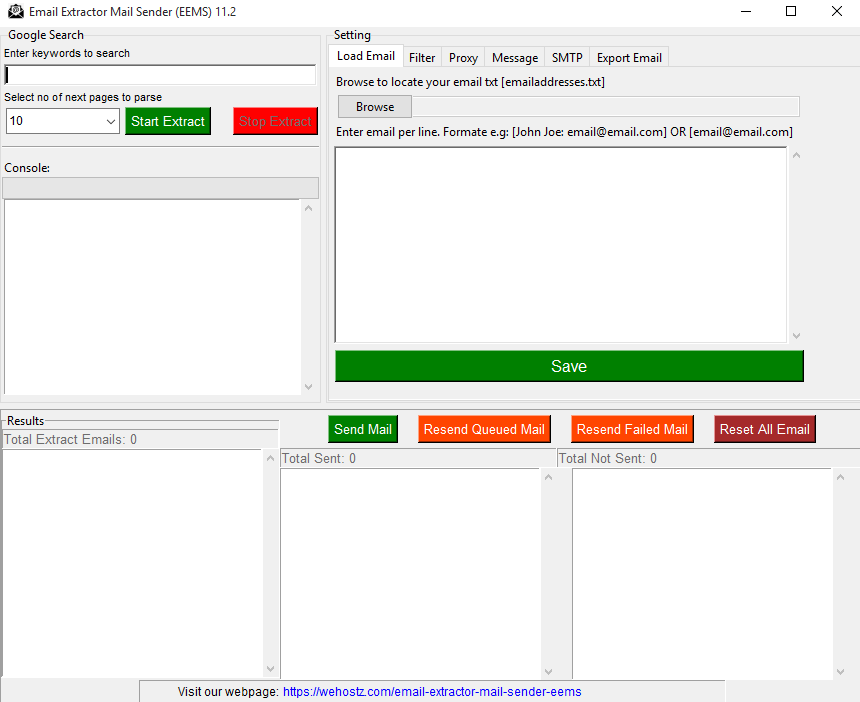The height and width of the screenshot is (702, 860).
Task: Click Total Not Sent scroll down arrow
Action: point(840,671)
